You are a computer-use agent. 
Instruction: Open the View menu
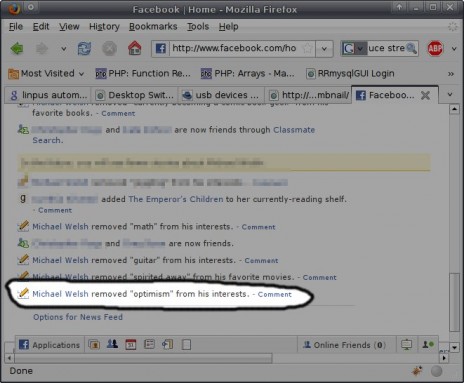point(69,27)
